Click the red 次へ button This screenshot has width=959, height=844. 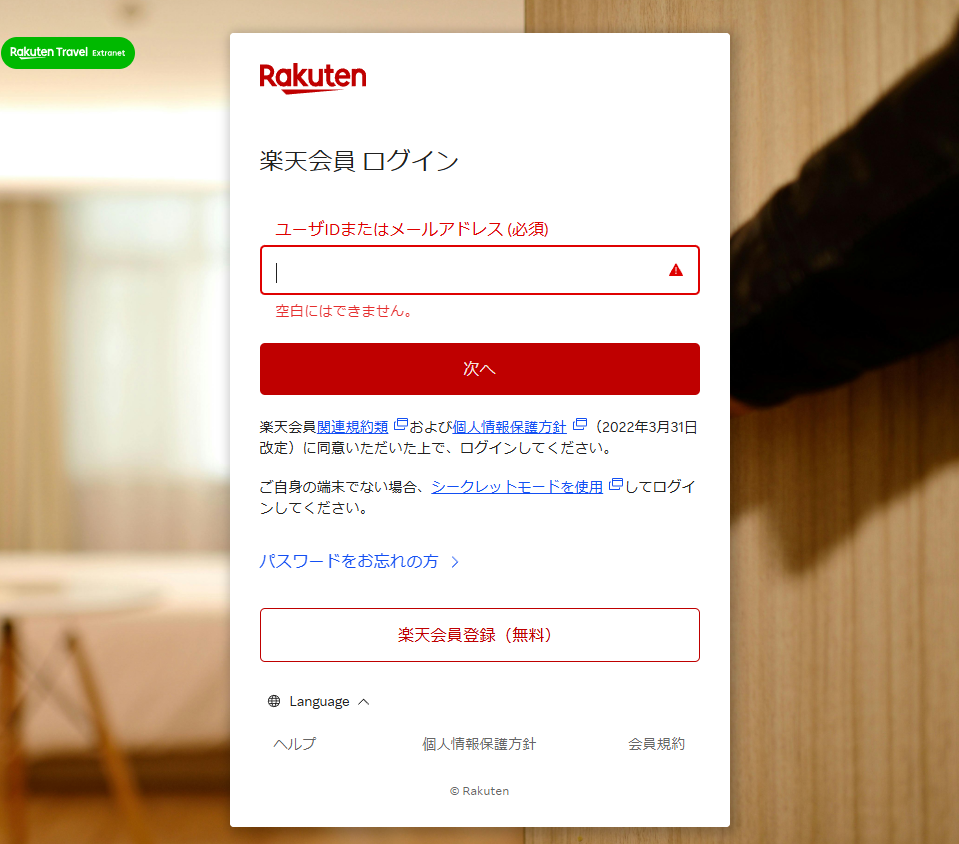[x=480, y=369]
